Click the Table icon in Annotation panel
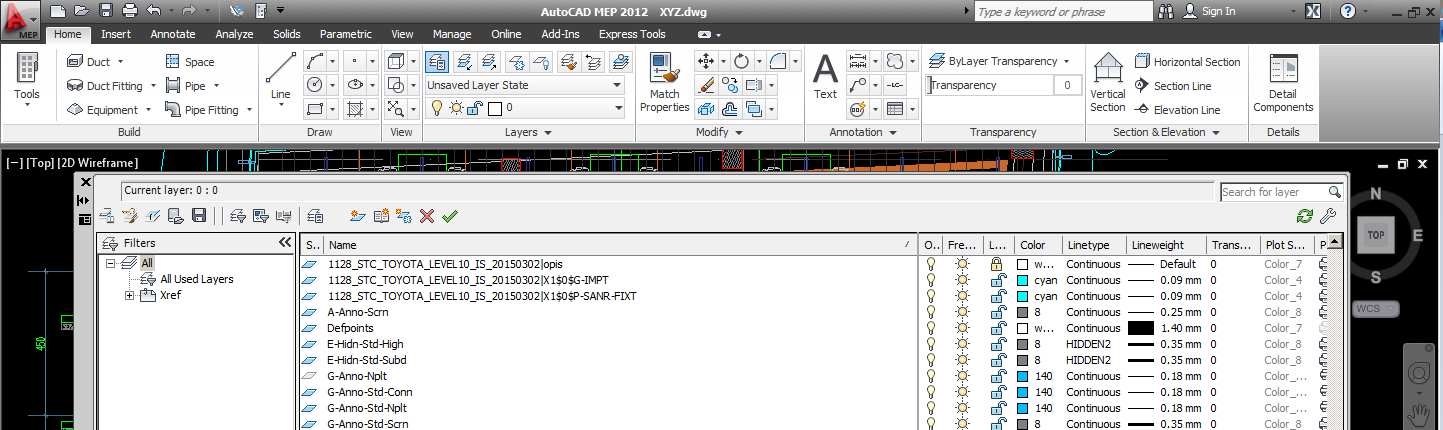This screenshot has width=1443, height=430. (895, 109)
